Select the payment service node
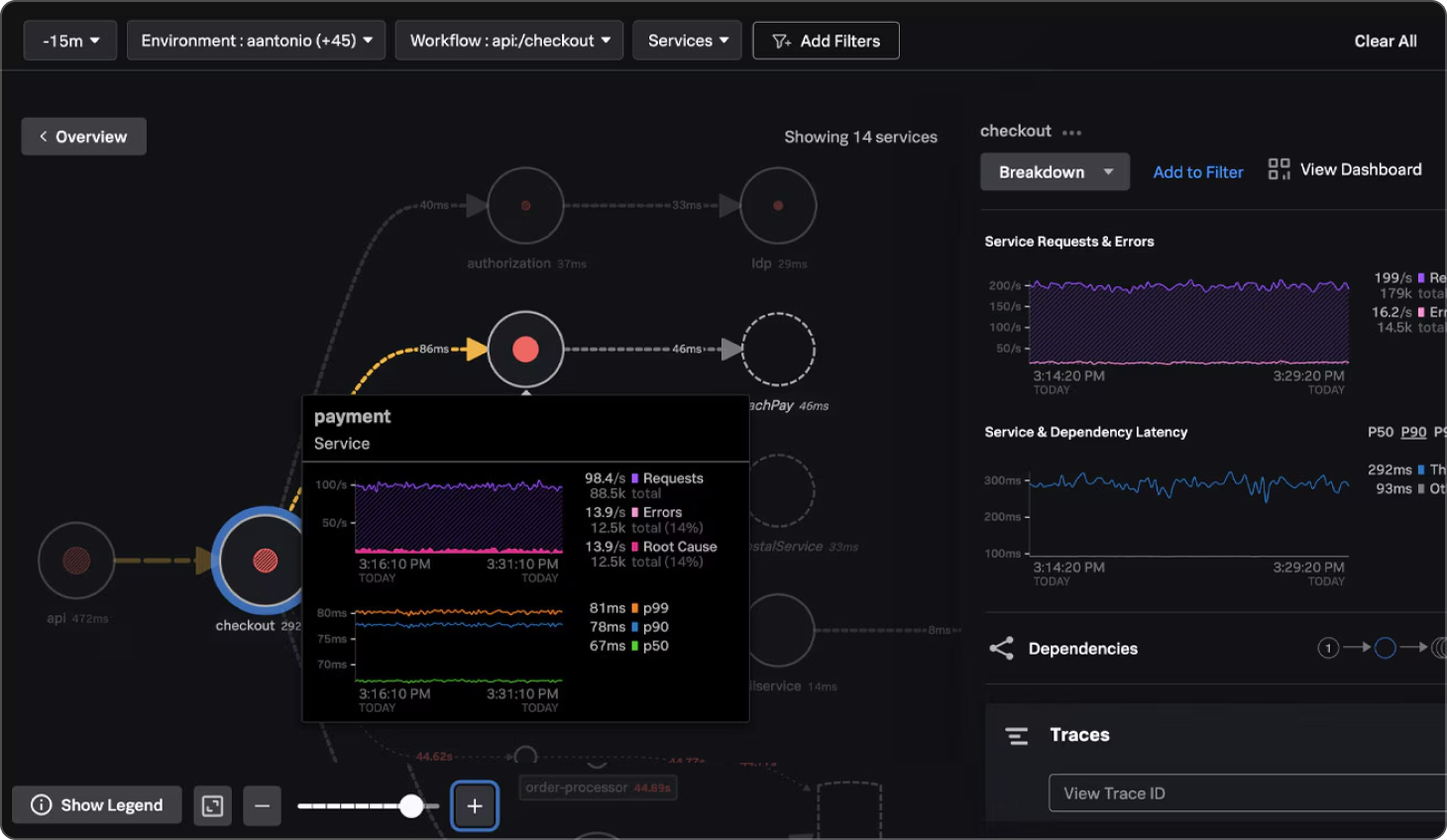Image resolution: width=1447 pixels, height=840 pixels. tap(525, 349)
